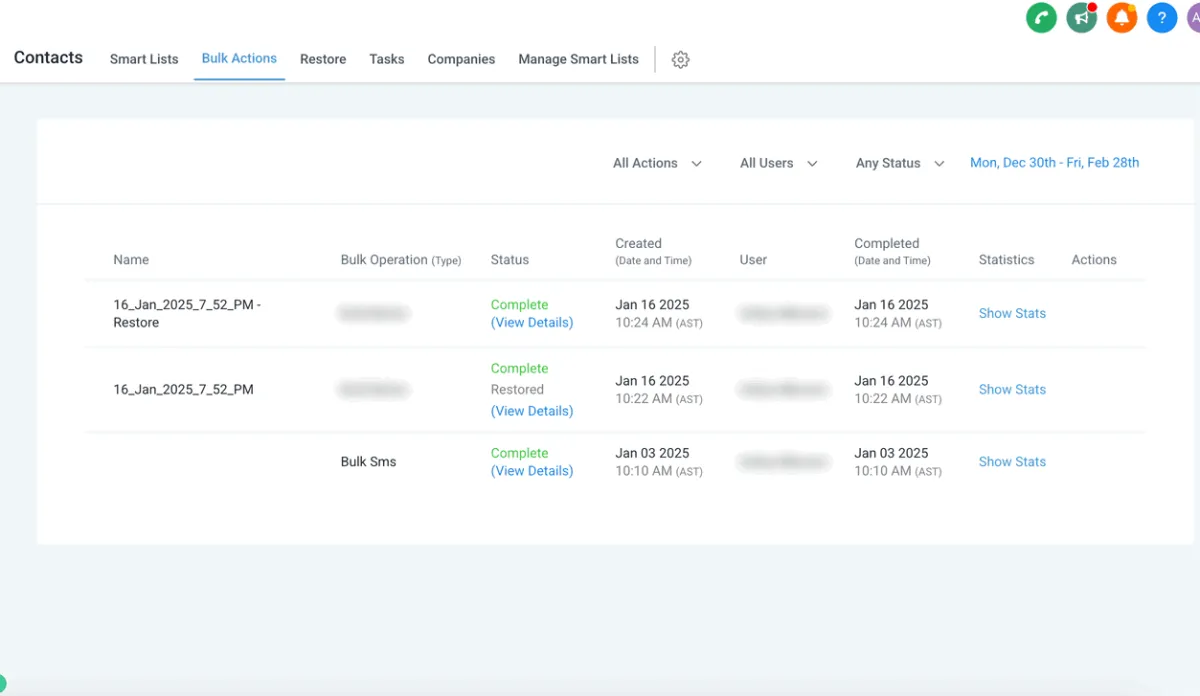Viewport: 1200px width, 696px height.
Task: Open the contacts settings gear icon
Action: 680,60
